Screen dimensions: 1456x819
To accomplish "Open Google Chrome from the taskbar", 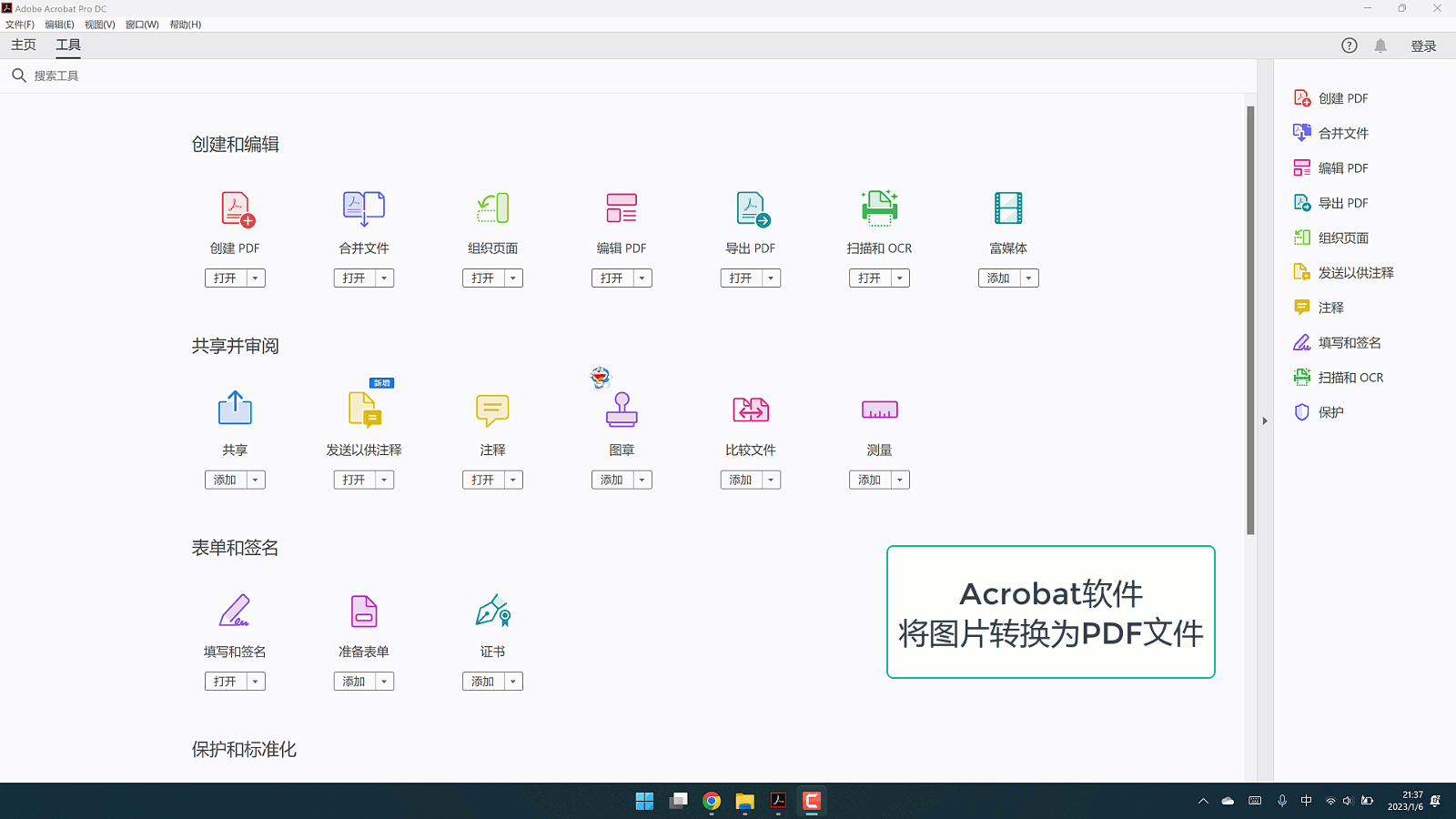I will [712, 801].
